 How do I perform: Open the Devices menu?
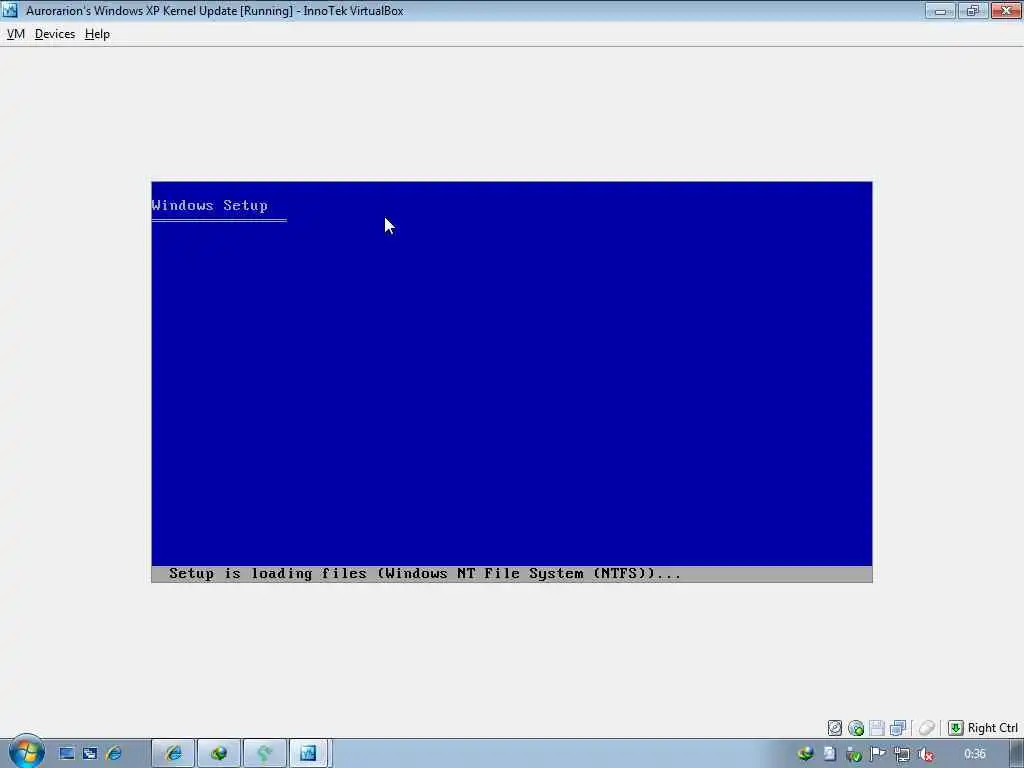(x=55, y=34)
